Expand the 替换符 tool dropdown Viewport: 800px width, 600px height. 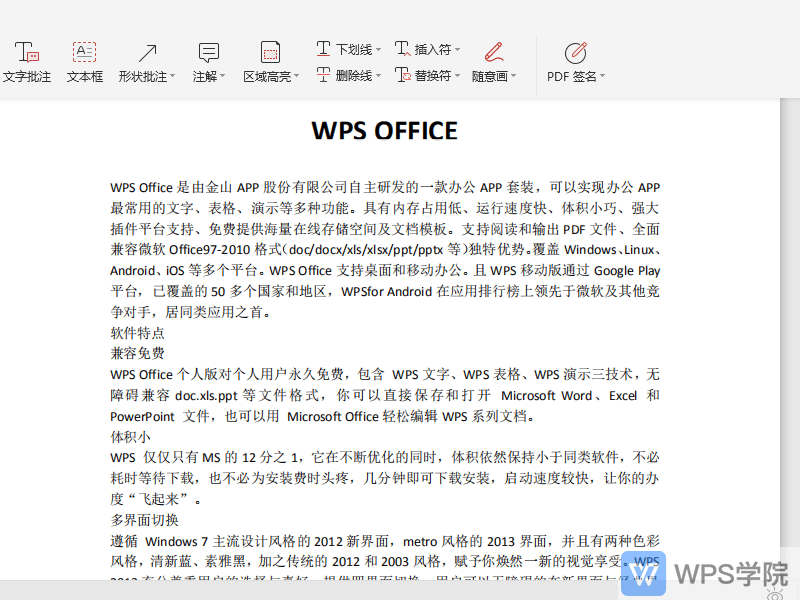coord(457,75)
